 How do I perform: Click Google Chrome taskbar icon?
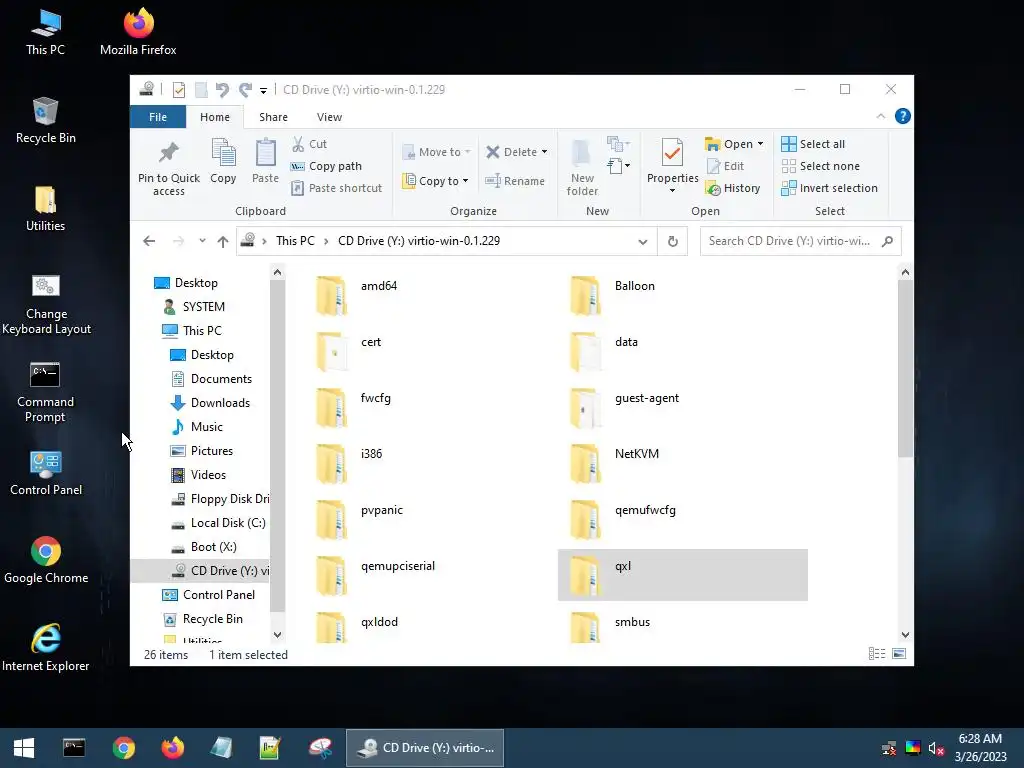tap(123, 748)
